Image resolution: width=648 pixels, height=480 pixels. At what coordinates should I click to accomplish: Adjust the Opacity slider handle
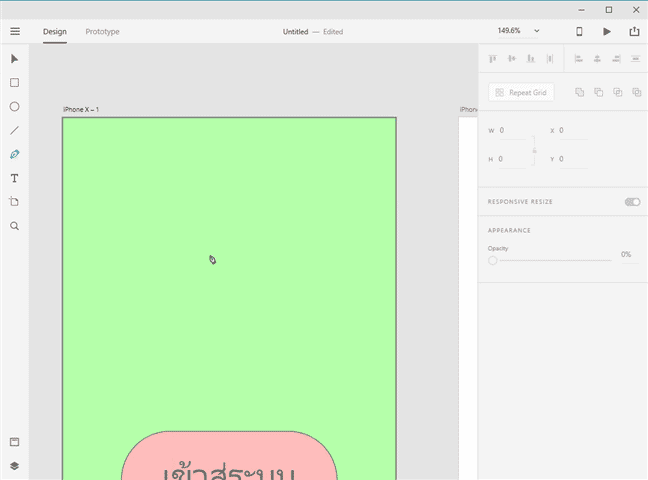[493, 260]
